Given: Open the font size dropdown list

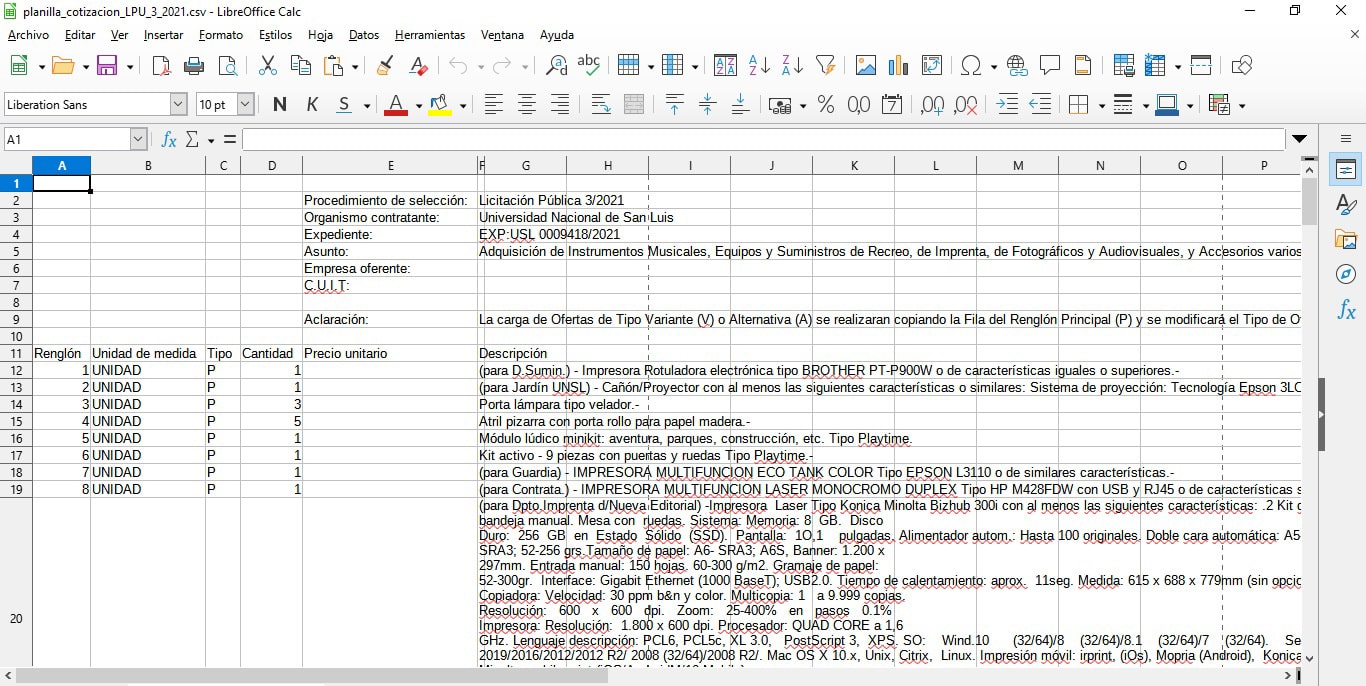Looking at the screenshot, I should pyautogui.click(x=245, y=104).
